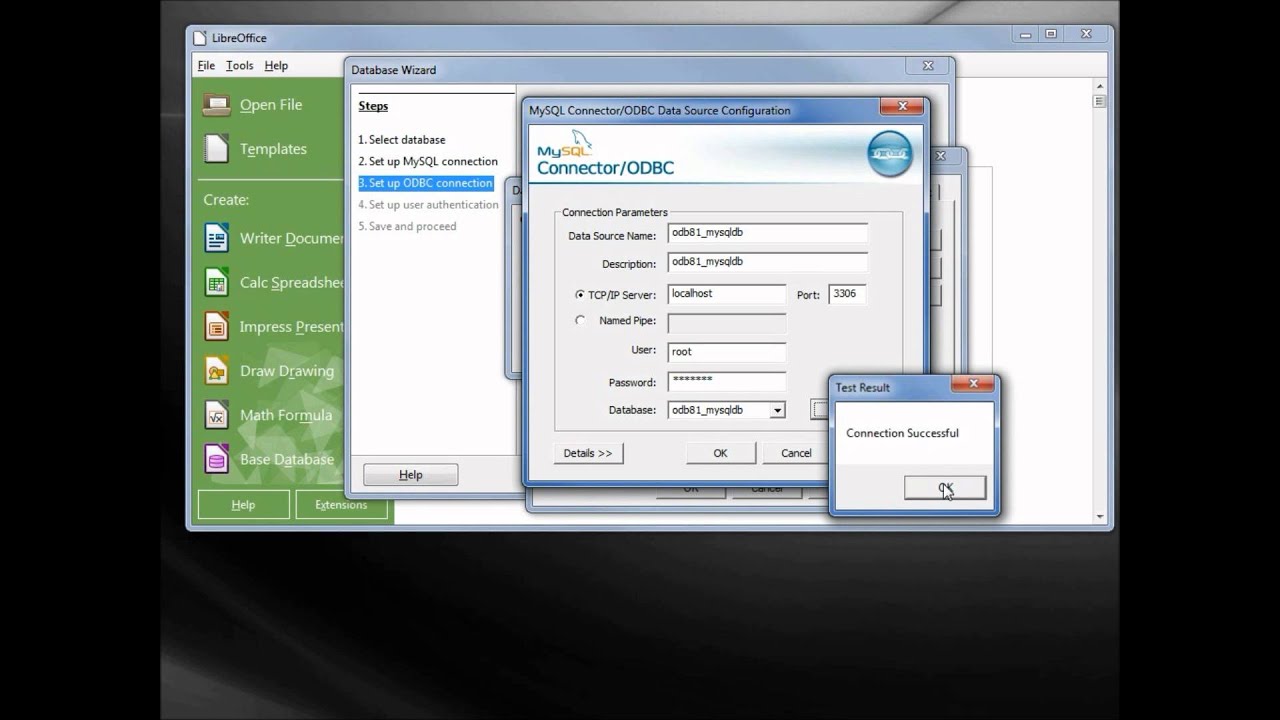Click the Open File label
The image size is (1280, 720).
point(271,105)
